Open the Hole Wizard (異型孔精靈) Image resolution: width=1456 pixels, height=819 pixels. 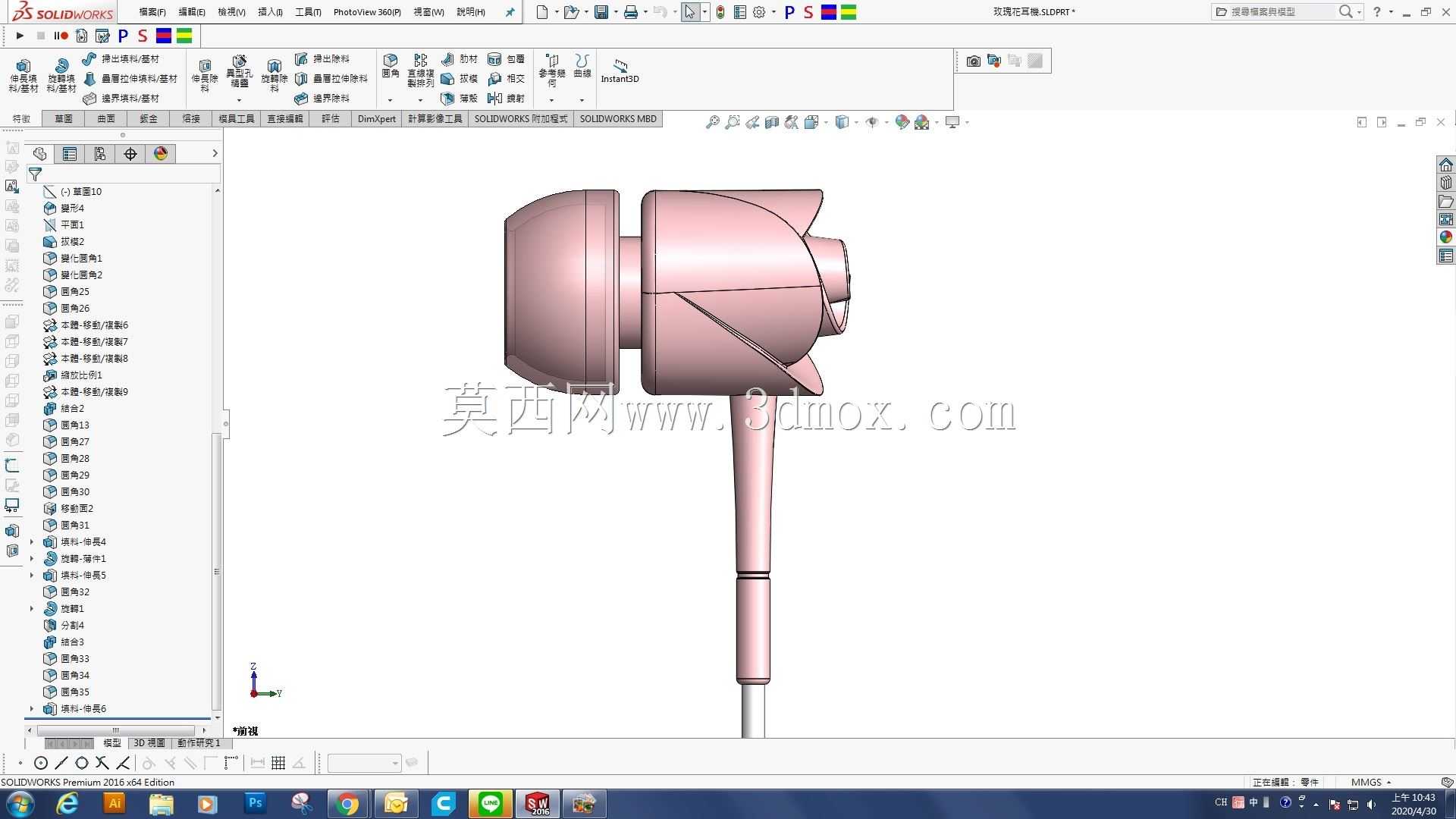[x=239, y=71]
